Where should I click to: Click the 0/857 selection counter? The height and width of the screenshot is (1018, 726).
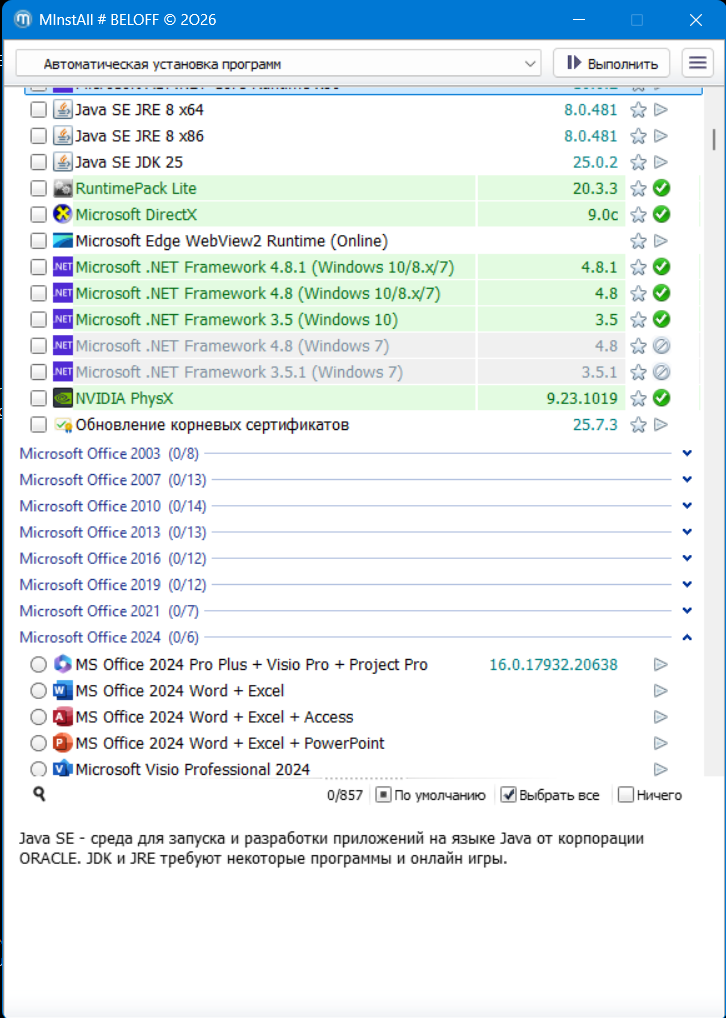[x=345, y=795]
